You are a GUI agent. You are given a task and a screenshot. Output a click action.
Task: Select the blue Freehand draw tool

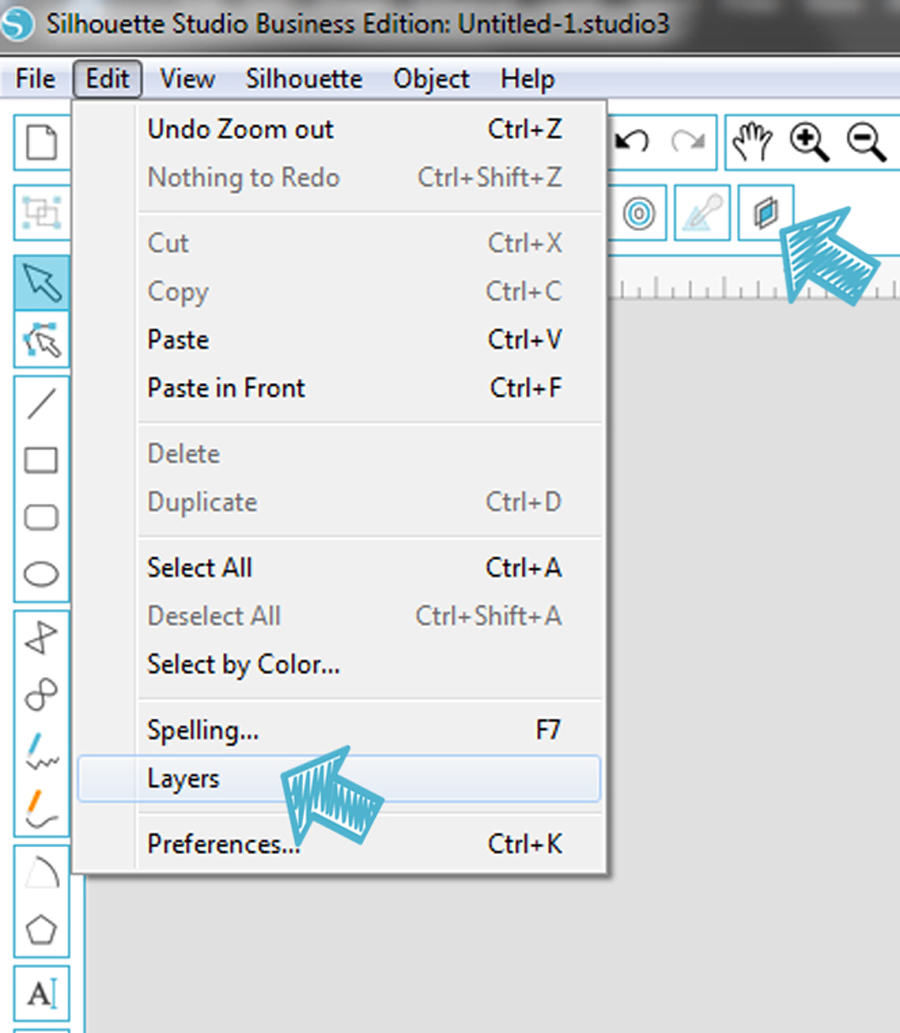[x=42, y=751]
